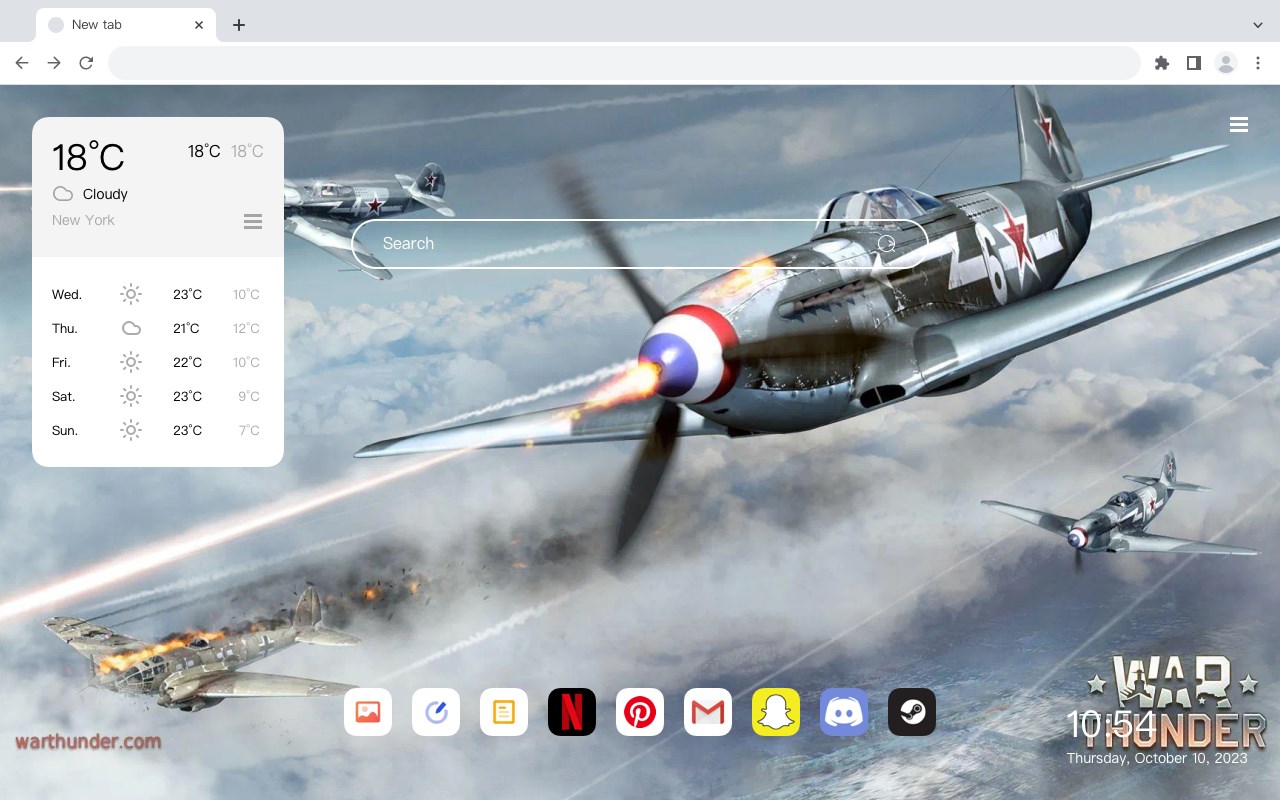Click the Fri. sunny forecast icon
This screenshot has height=800, width=1280.
(x=131, y=362)
